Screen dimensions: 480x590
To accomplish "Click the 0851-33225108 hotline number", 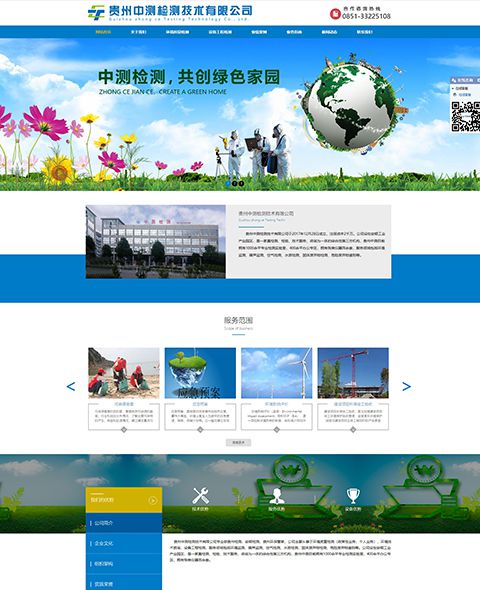I will 366,16.
